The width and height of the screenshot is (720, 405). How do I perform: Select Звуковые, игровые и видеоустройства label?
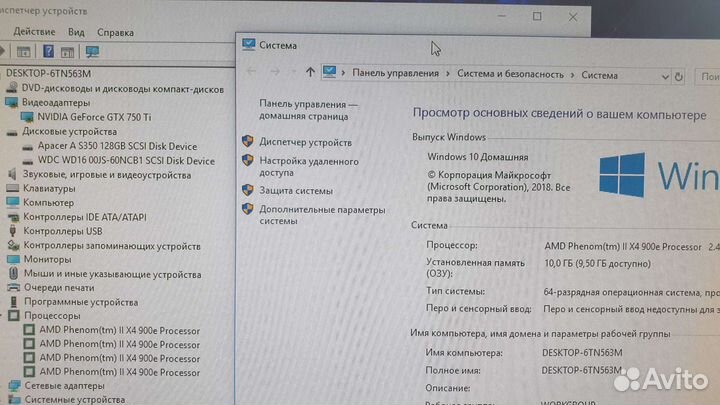click(x=107, y=175)
